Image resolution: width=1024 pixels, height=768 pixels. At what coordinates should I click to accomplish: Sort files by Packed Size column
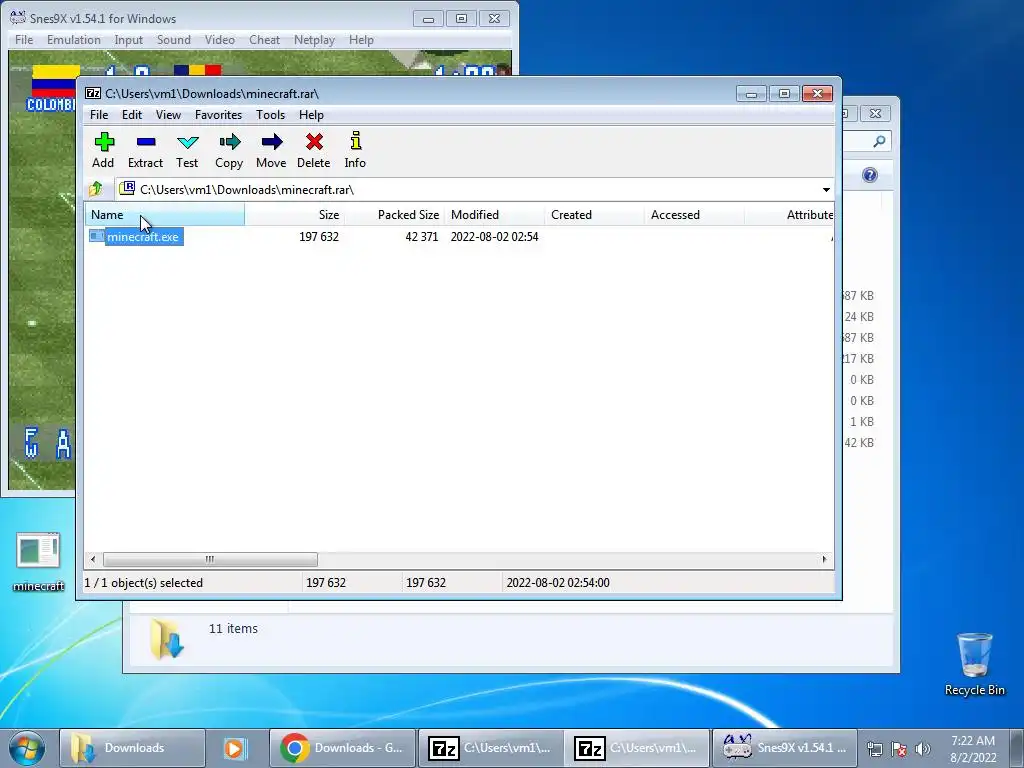tap(394, 215)
